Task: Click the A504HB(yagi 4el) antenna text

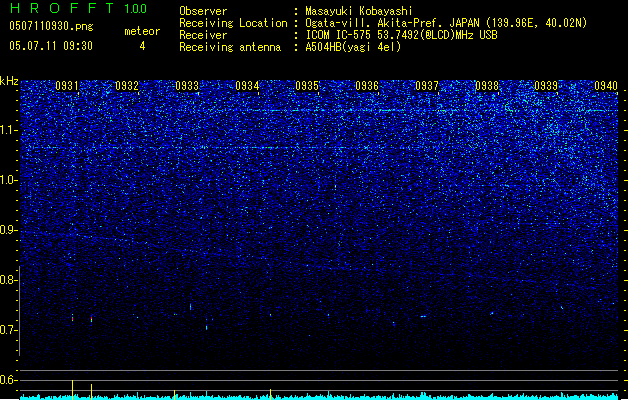Action: [x=353, y=47]
